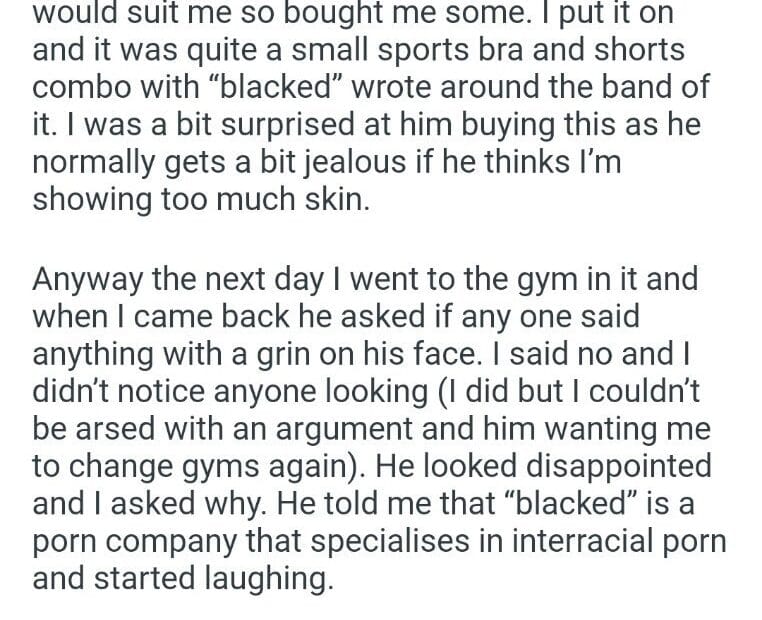Click the phrase "showing too much skin"

pyautogui.click(x=201, y=199)
